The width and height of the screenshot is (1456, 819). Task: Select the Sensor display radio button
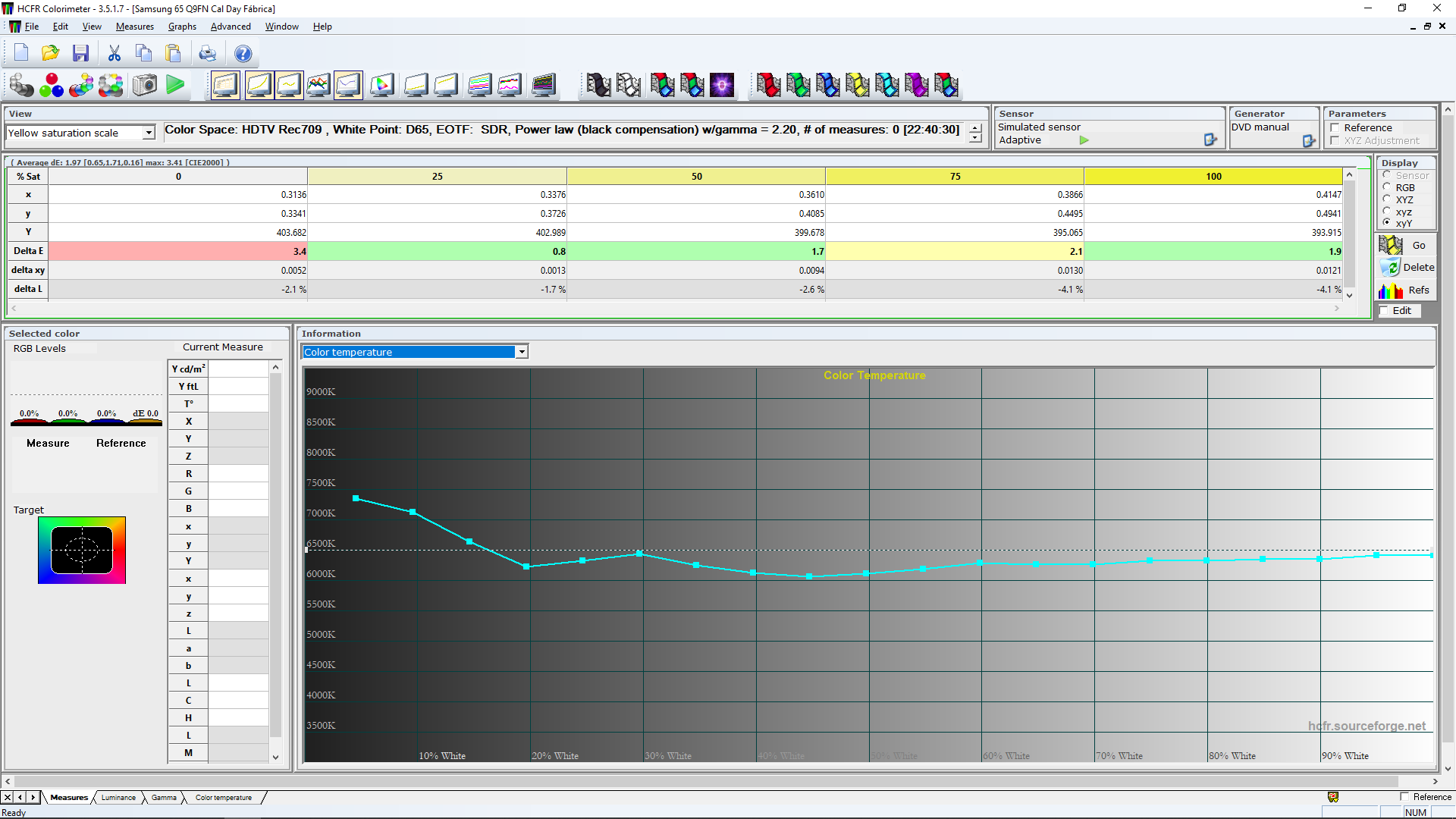[1387, 174]
